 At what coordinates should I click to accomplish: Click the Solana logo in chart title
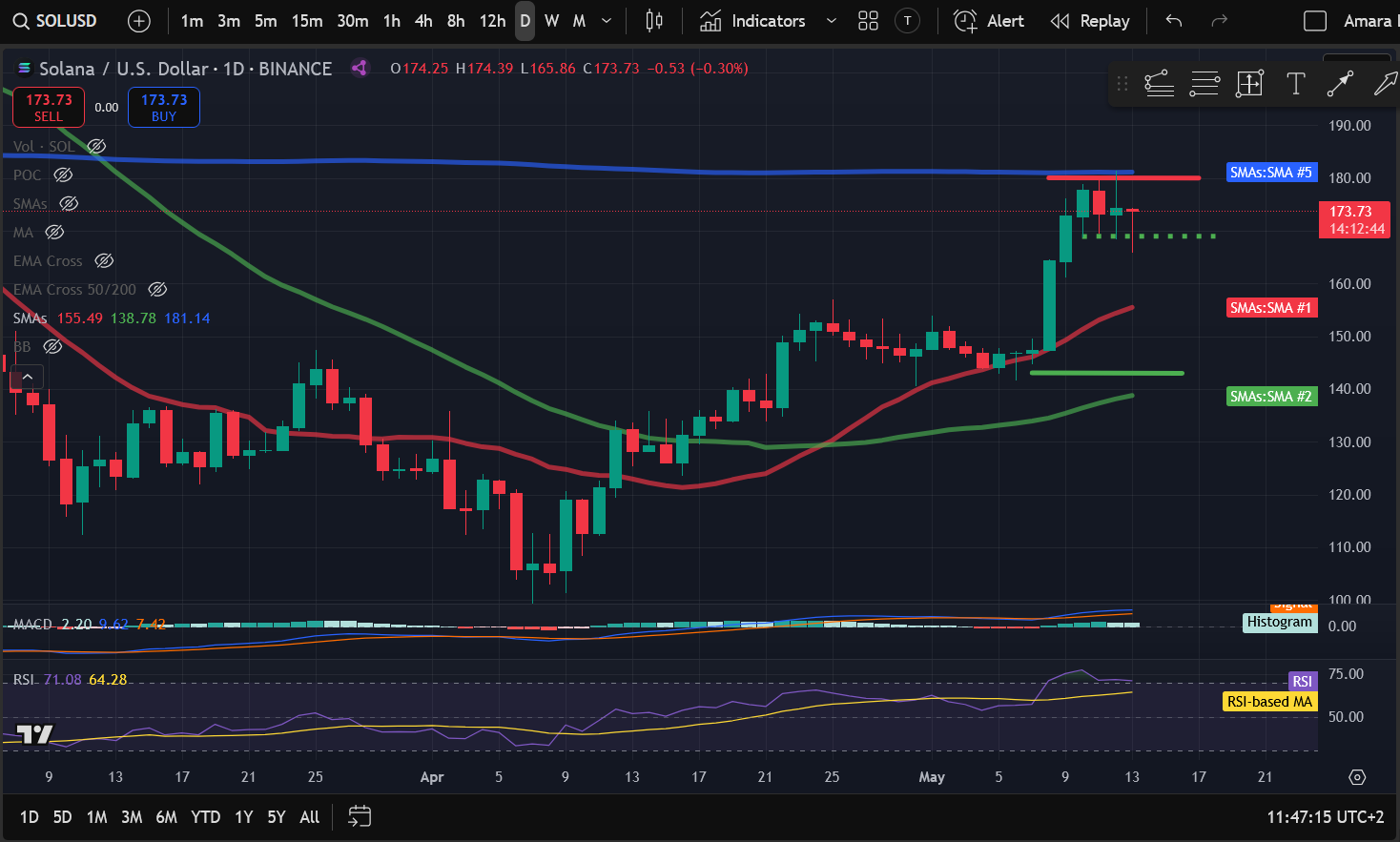tap(25, 69)
